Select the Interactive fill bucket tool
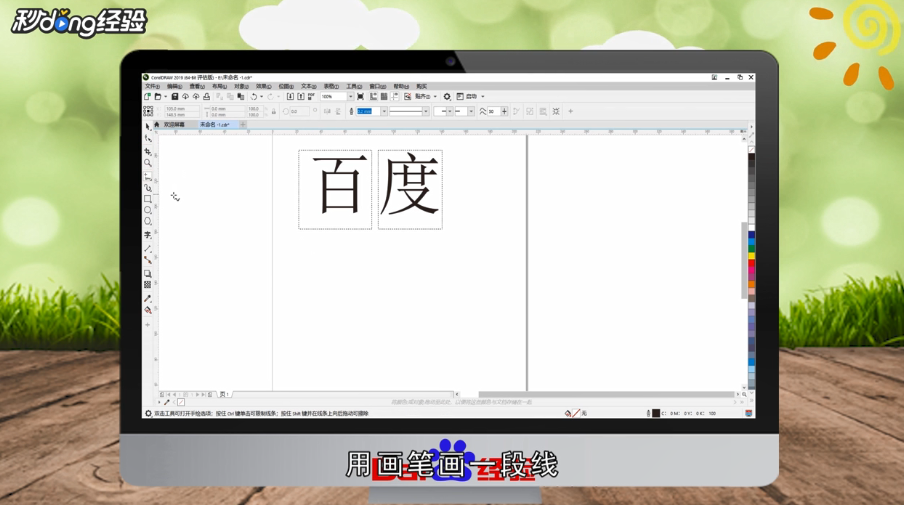Image resolution: width=904 pixels, height=505 pixels. pos(148,310)
